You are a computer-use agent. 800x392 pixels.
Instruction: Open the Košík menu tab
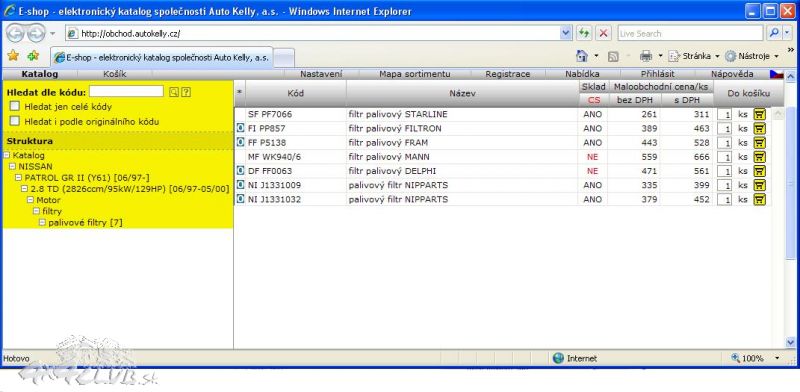tap(115, 74)
